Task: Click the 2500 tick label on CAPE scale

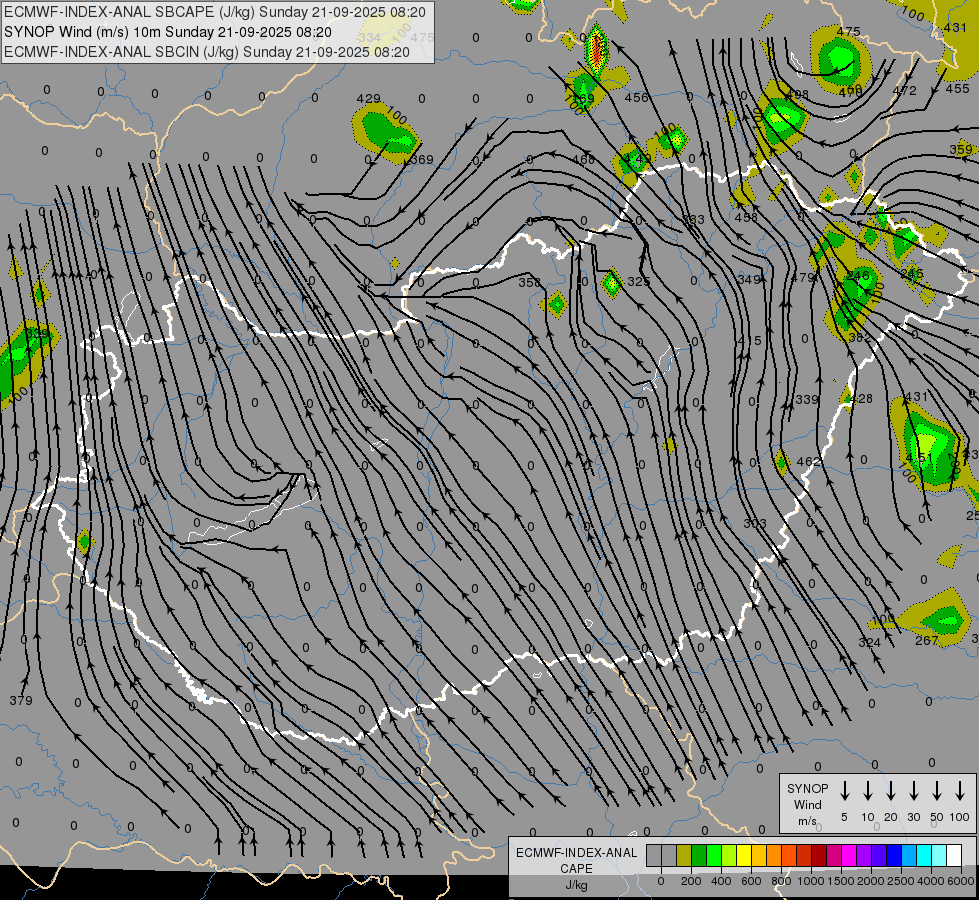Action: (x=901, y=881)
